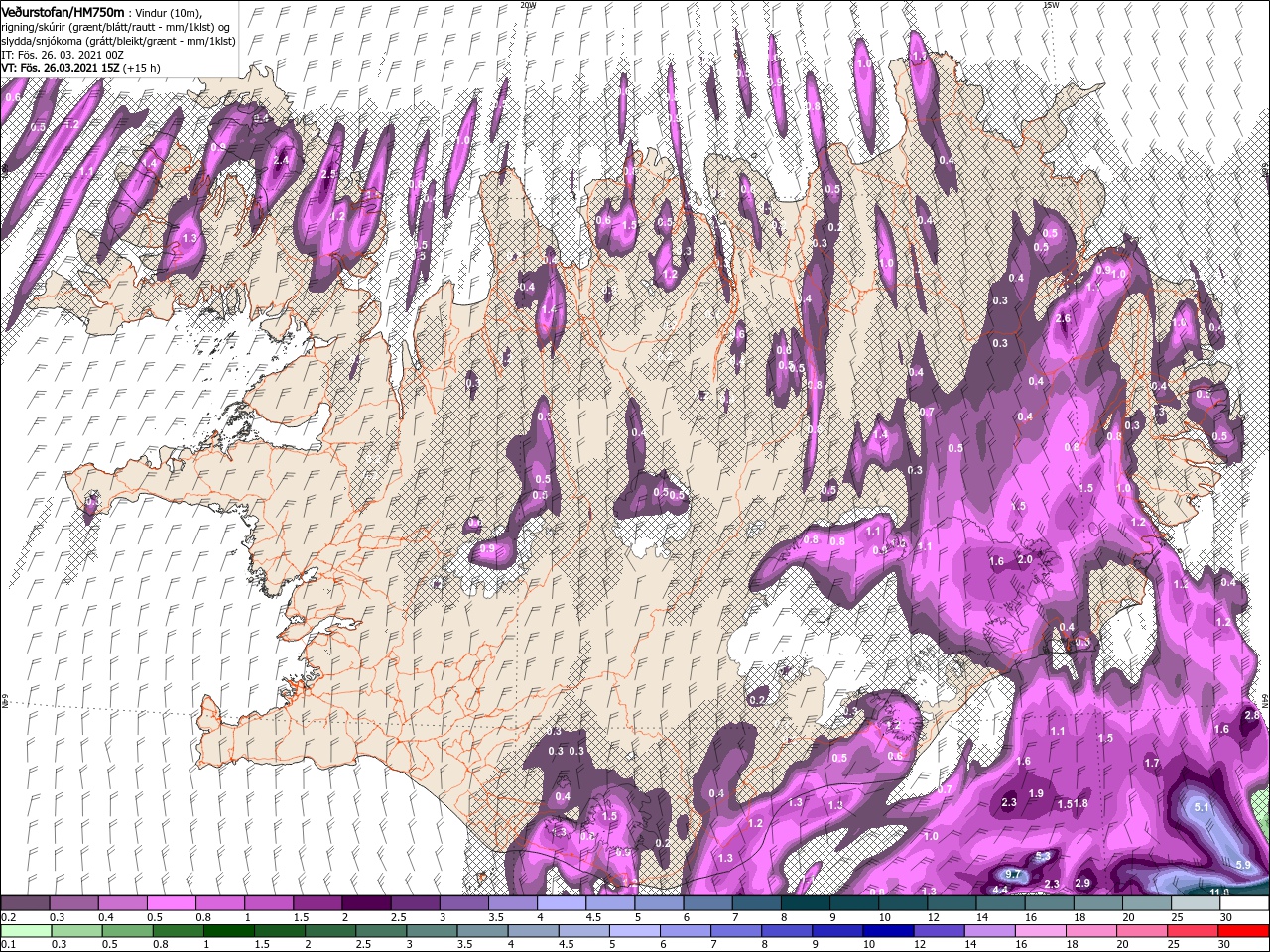Click the bright red 30 swatch in lower legend
This screenshot has height=952, width=1270.
[1243, 931]
